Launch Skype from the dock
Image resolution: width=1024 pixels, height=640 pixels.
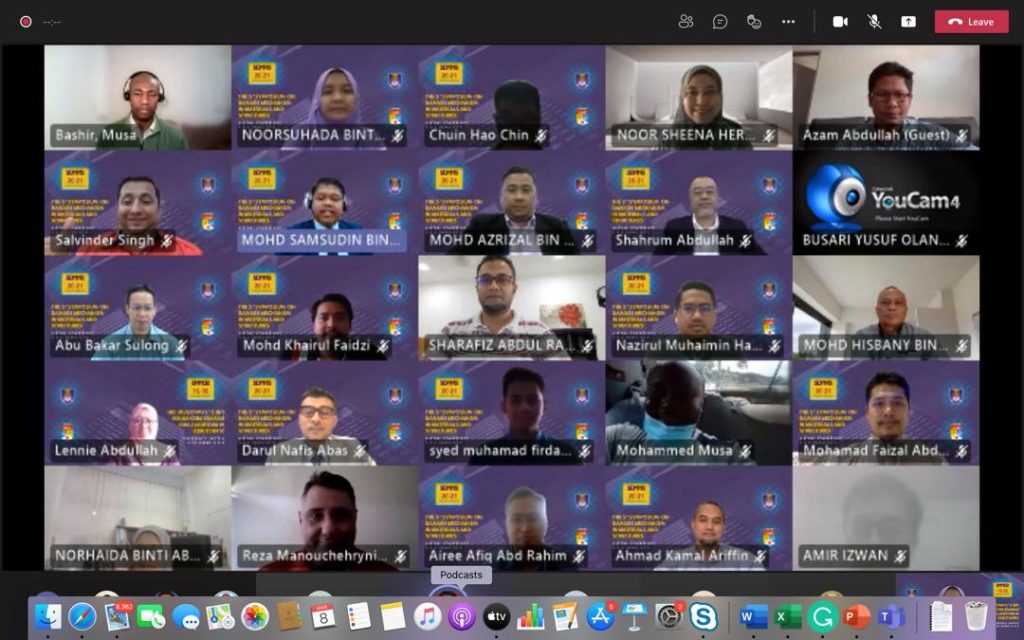click(x=703, y=617)
